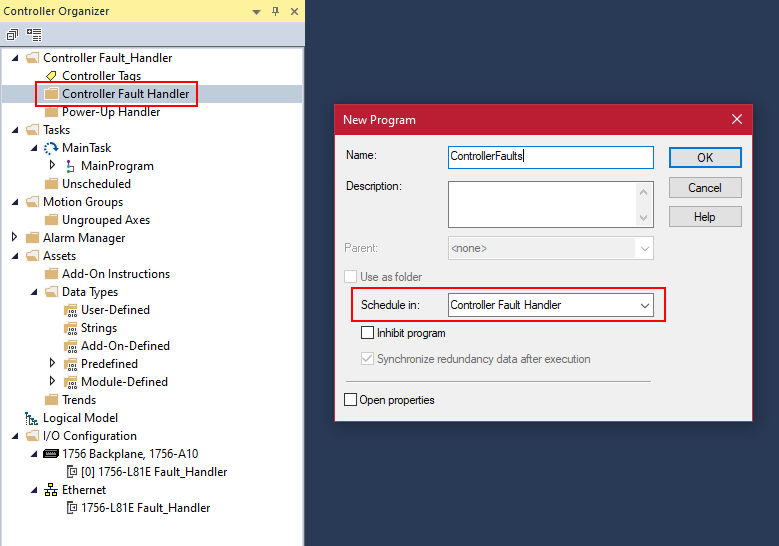Select the Assets folder text

click(60, 256)
